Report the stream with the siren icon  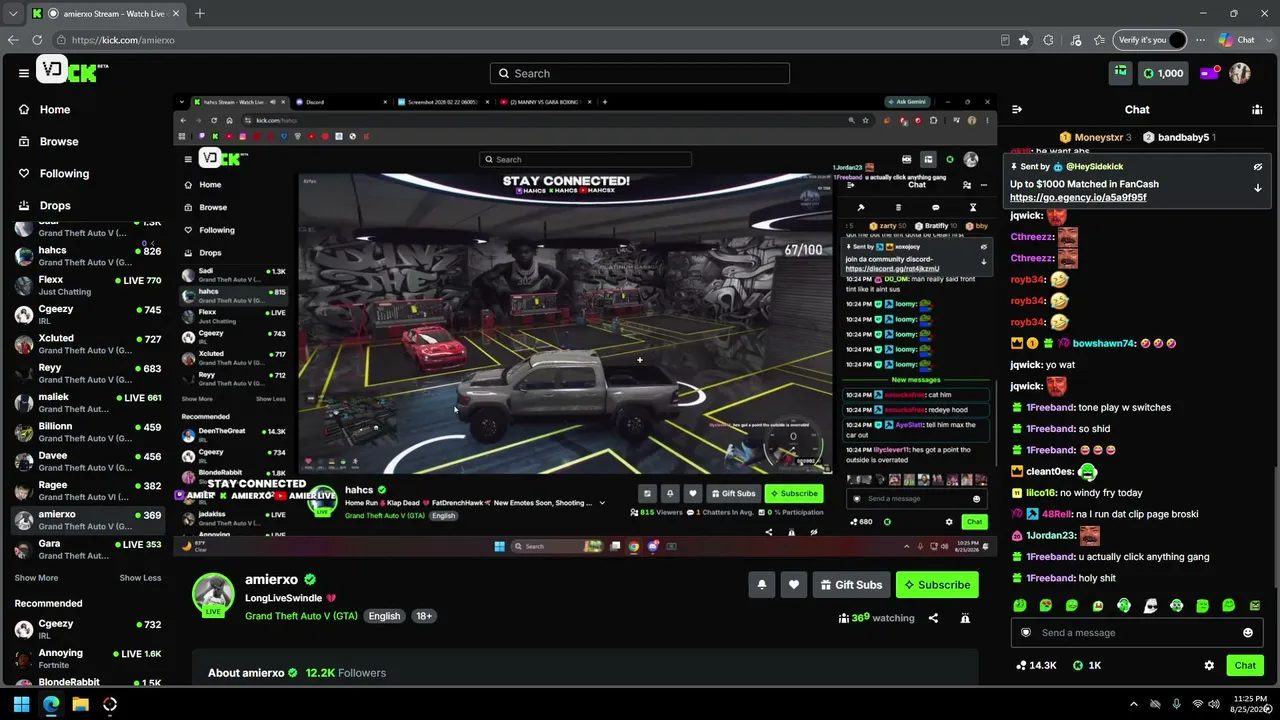tap(965, 618)
